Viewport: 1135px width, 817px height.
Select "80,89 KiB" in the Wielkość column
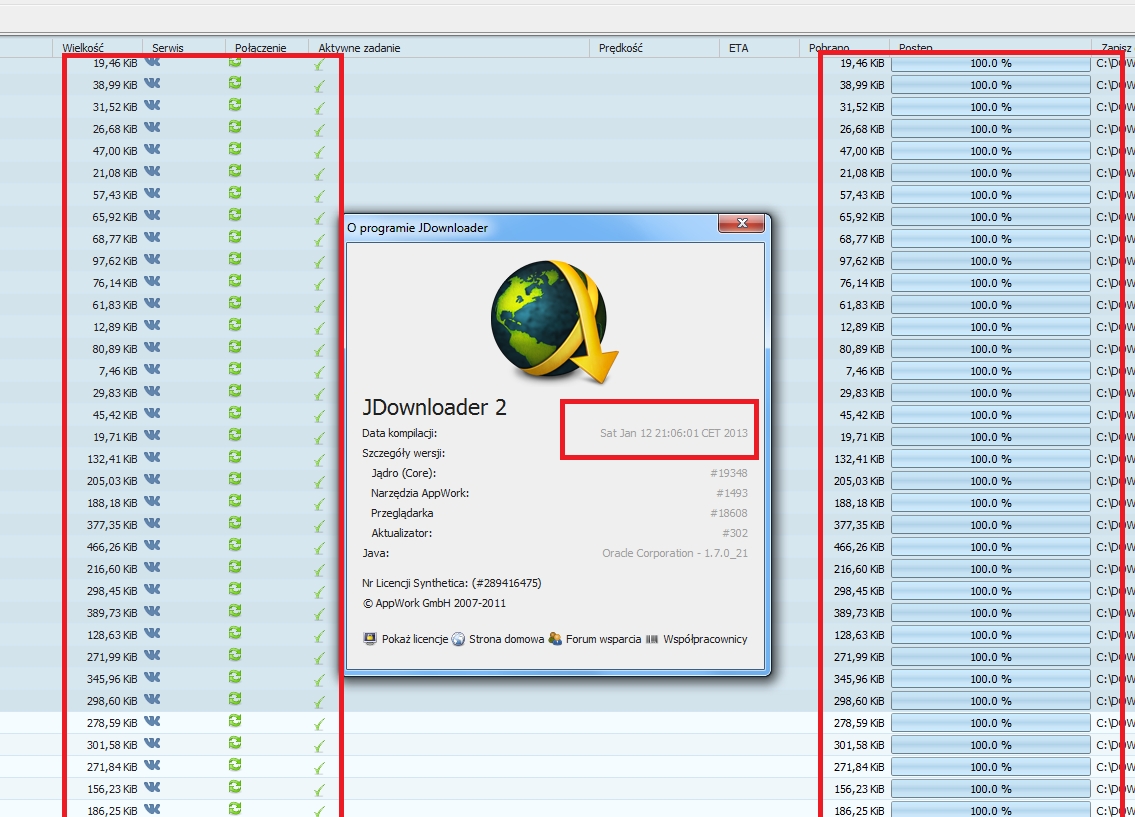click(114, 349)
